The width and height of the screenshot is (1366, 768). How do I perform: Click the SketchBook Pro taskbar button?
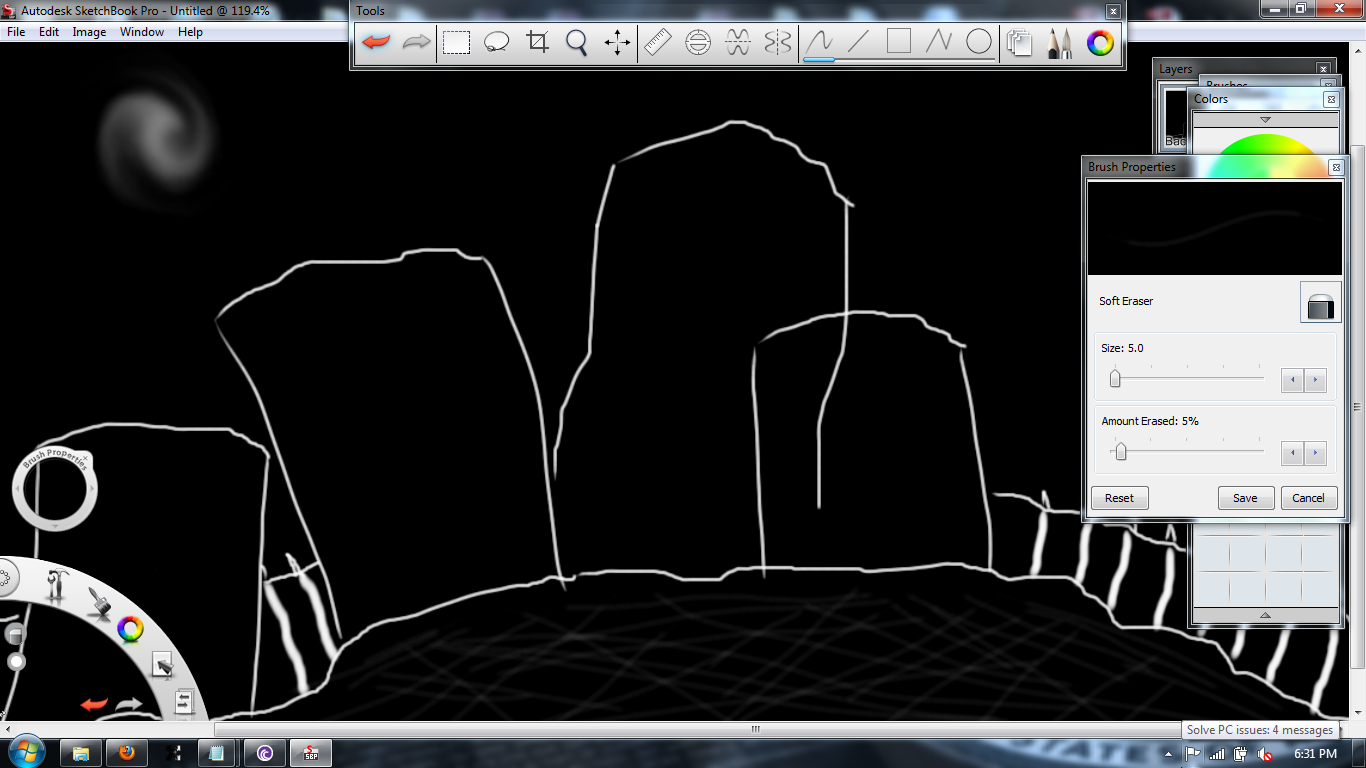coord(311,753)
